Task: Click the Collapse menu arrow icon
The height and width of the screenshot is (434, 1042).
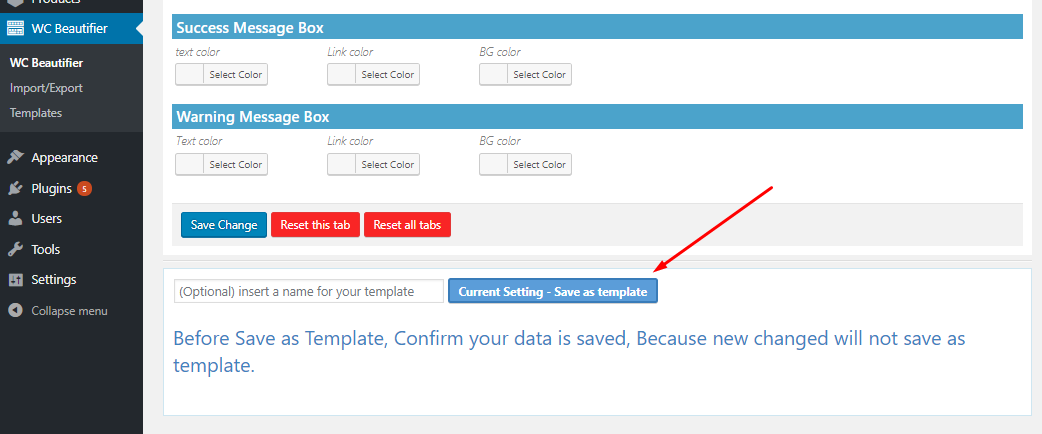Action: [x=15, y=311]
